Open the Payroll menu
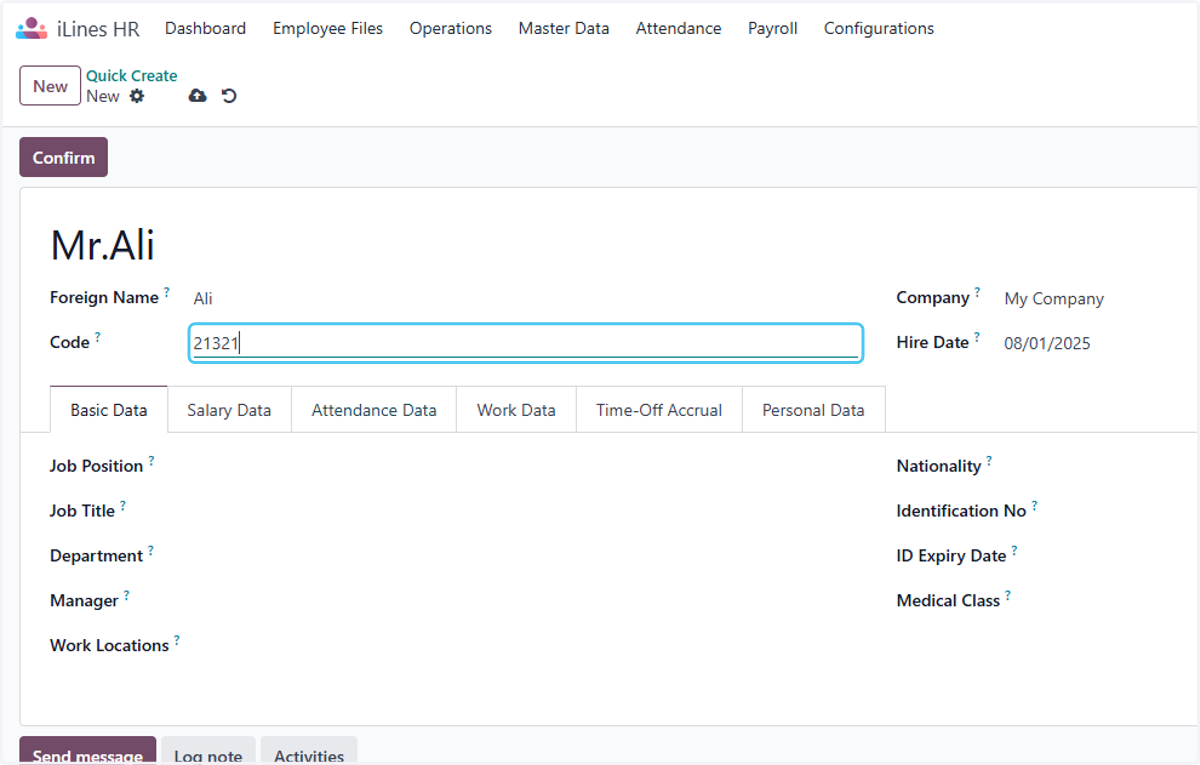 [x=773, y=29]
